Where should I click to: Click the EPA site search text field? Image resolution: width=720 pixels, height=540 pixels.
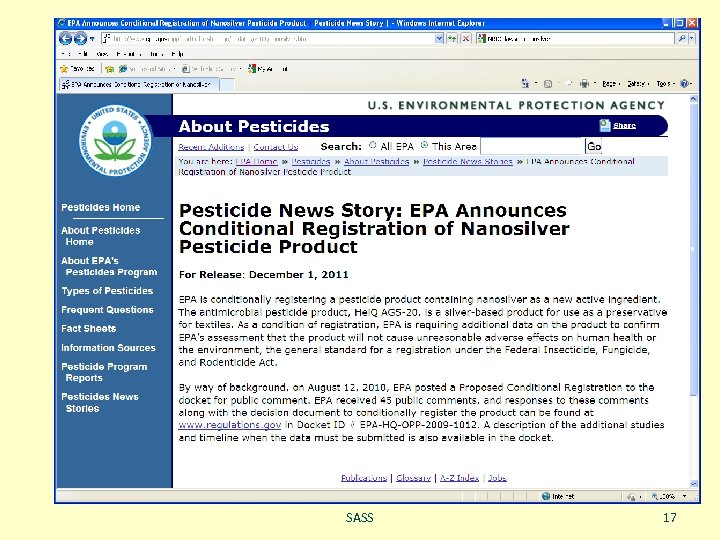pyautogui.click(x=532, y=146)
